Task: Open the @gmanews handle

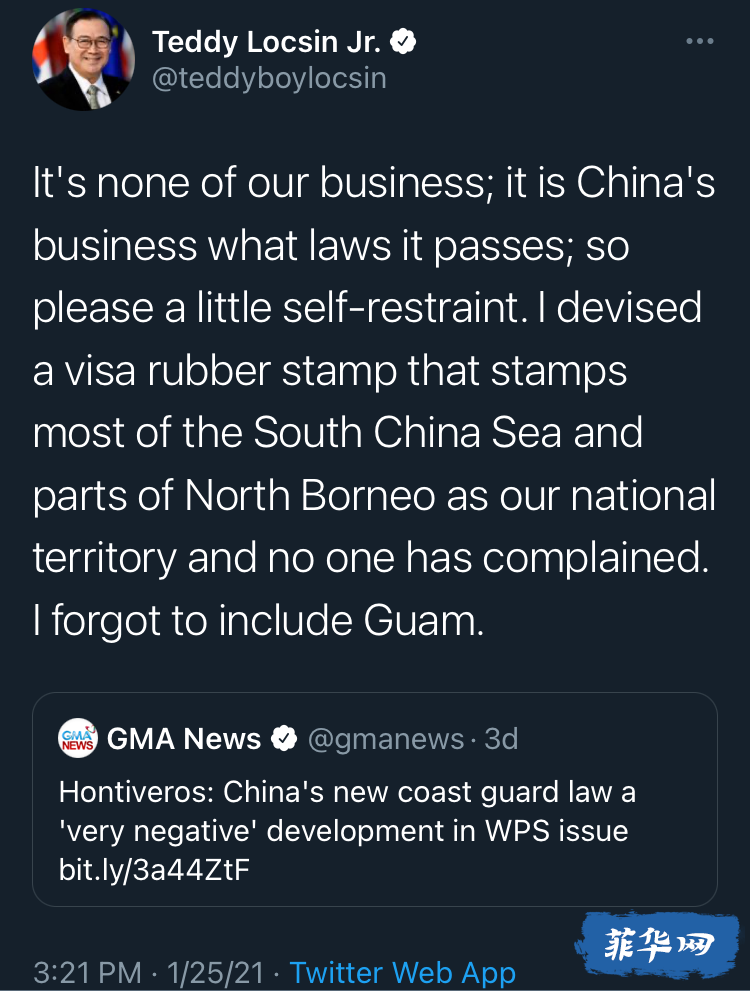Action: tap(385, 739)
